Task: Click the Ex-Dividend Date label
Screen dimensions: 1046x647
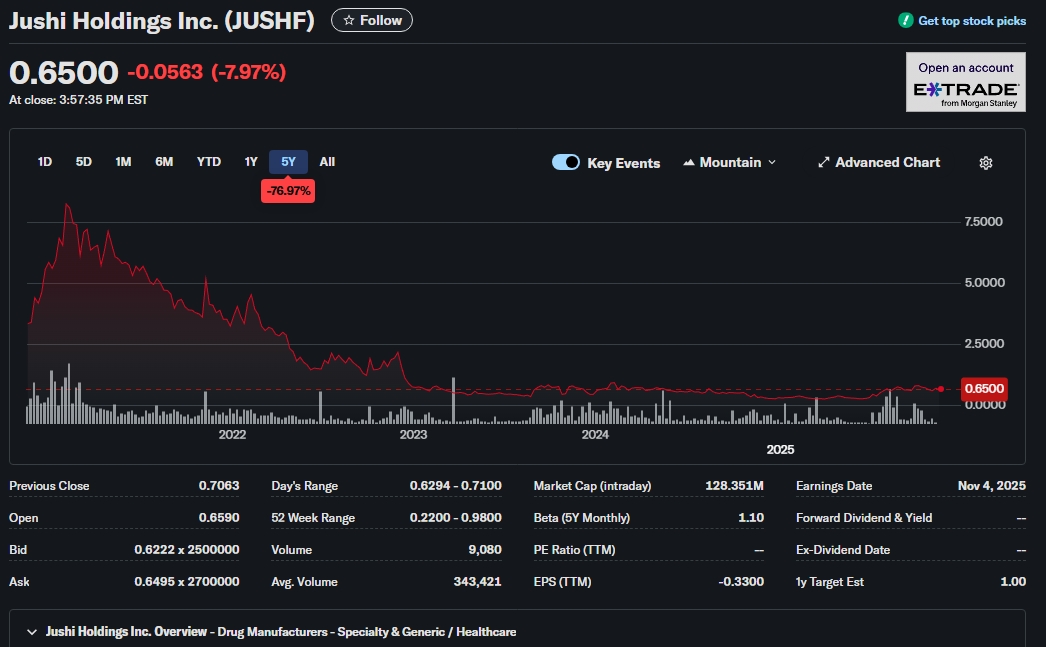Action: coord(843,550)
